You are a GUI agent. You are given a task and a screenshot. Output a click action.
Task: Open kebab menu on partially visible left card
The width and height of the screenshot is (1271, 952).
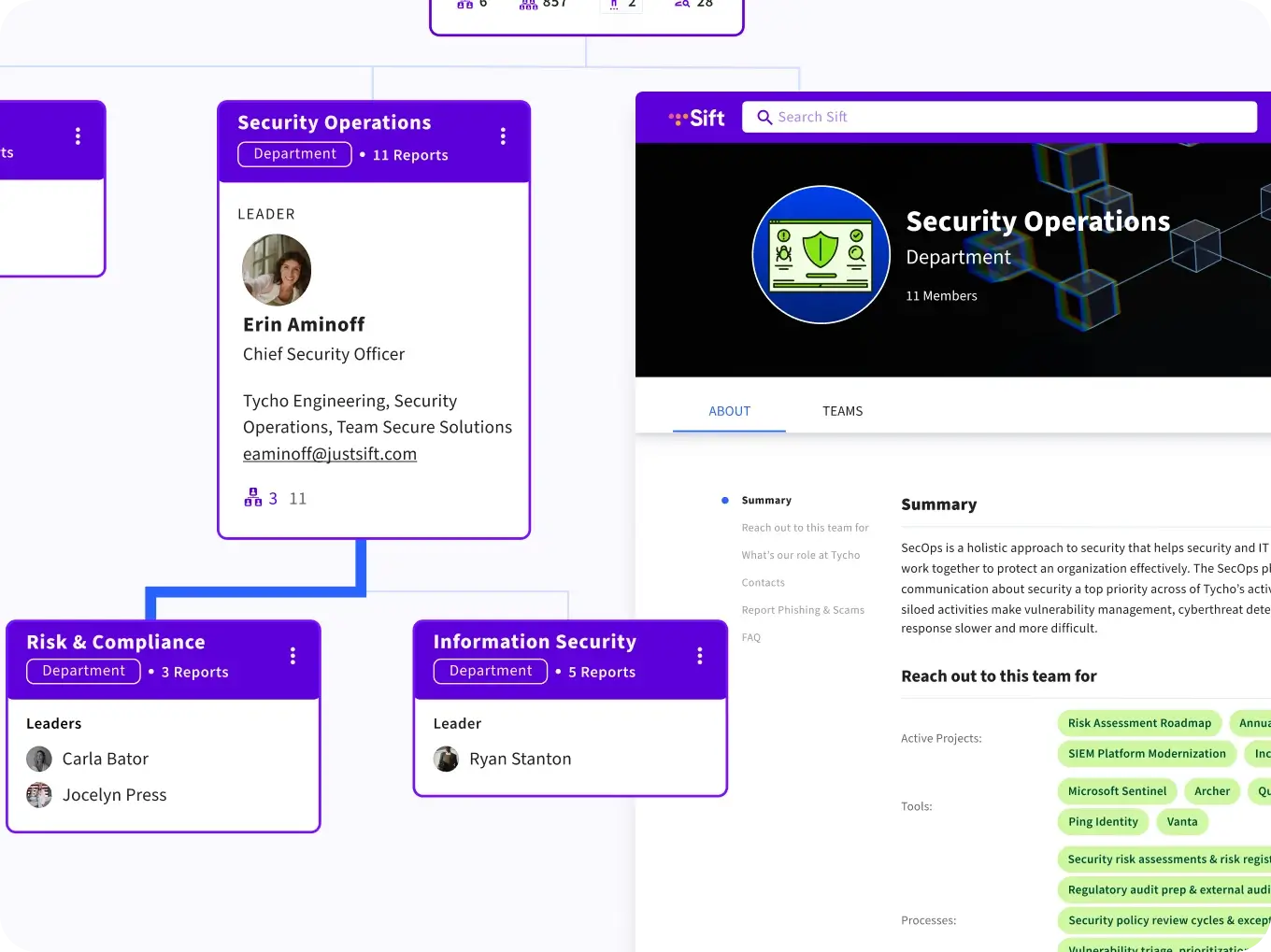[78, 136]
